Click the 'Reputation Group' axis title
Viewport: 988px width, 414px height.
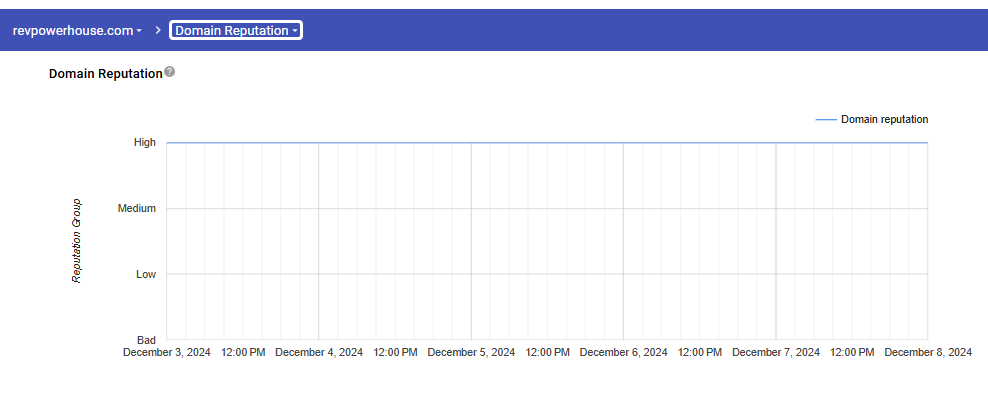tap(76, 241)
